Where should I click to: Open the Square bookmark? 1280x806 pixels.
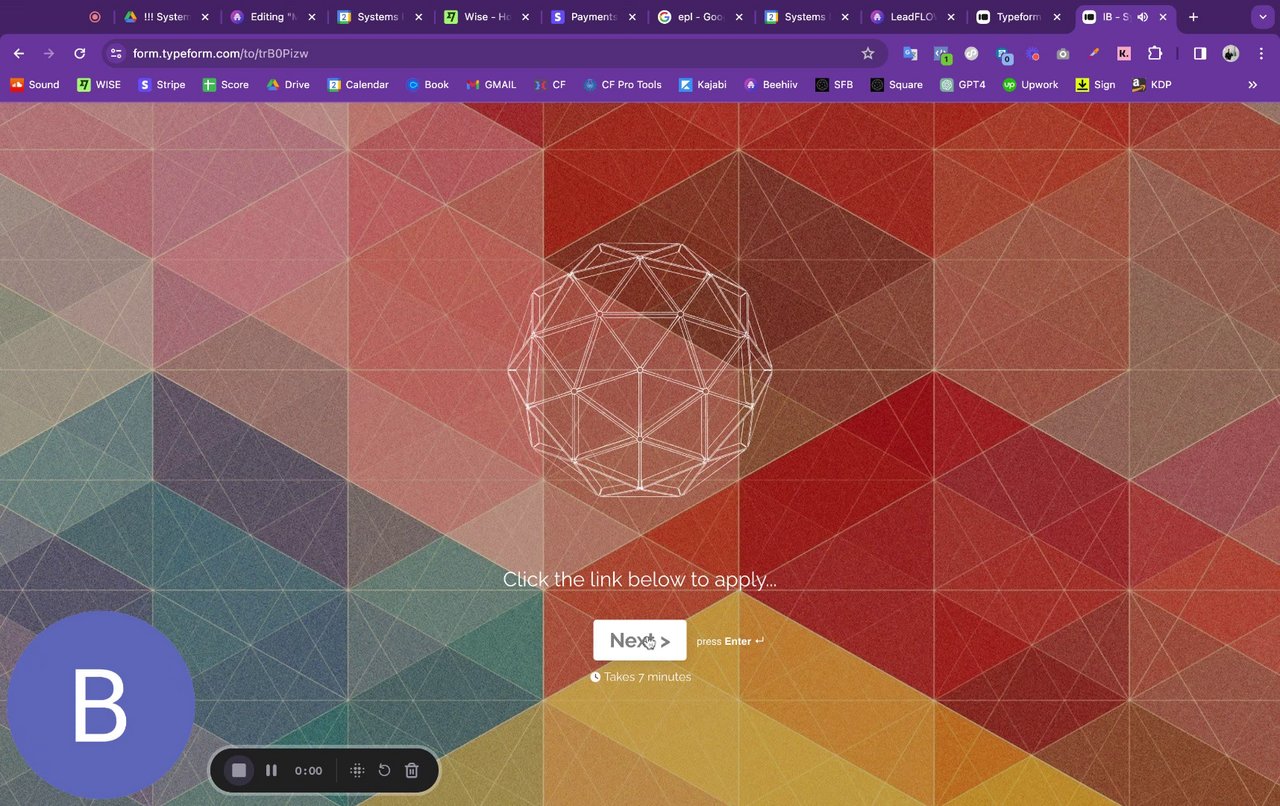click(896, 85)
